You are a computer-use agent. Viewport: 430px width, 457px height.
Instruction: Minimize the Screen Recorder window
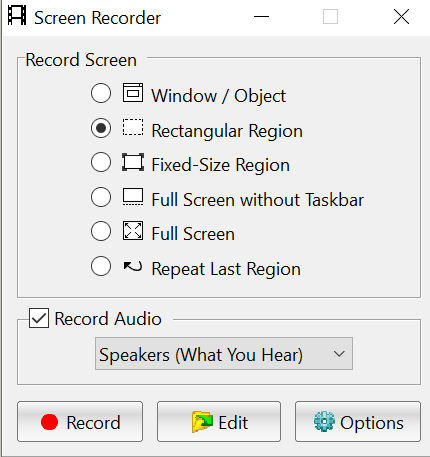pos(261,16)
